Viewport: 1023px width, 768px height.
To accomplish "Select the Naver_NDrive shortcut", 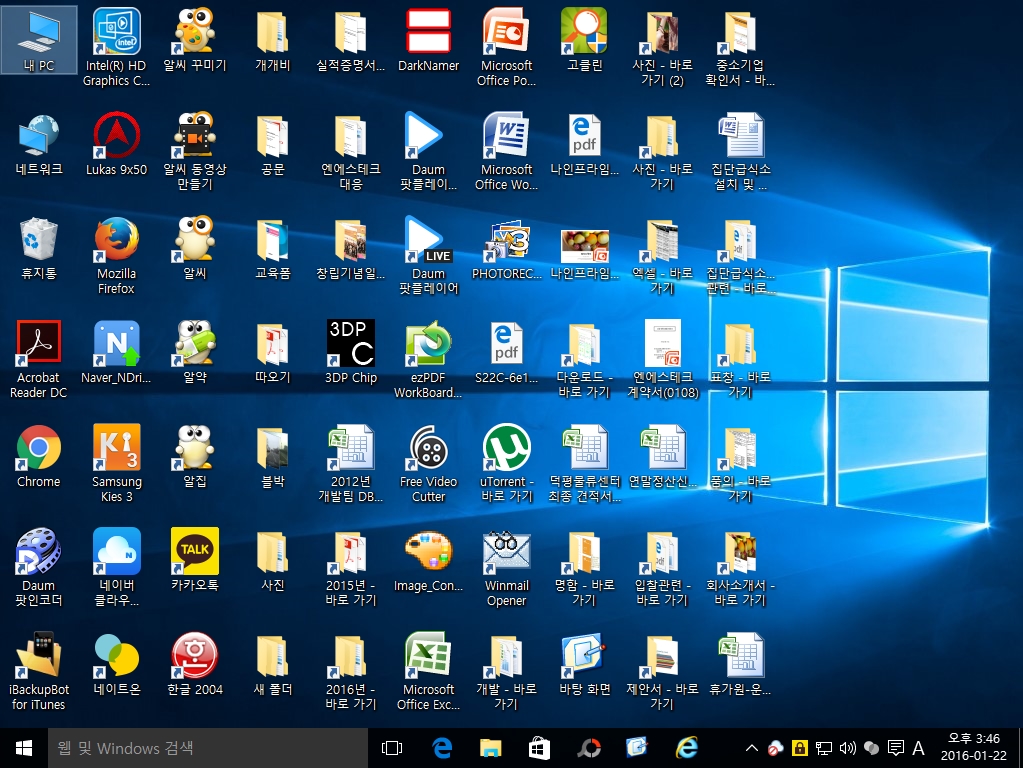I will (116, 352).
